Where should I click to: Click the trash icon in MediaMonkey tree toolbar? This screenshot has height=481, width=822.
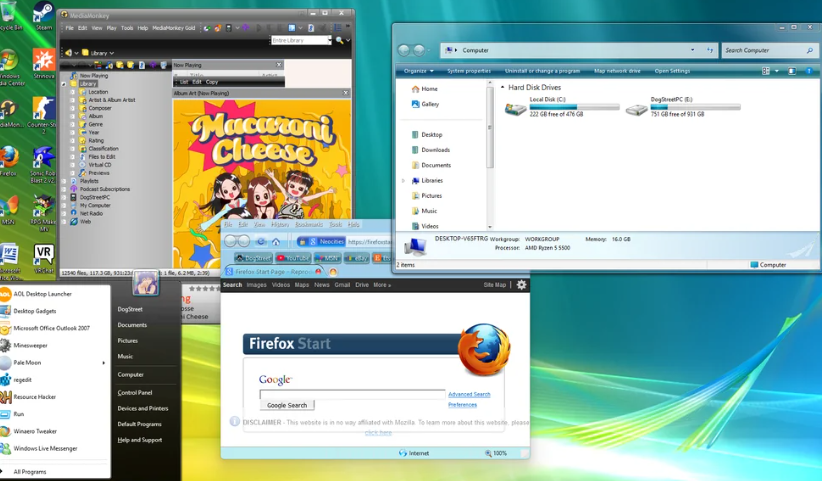(164, 65)
